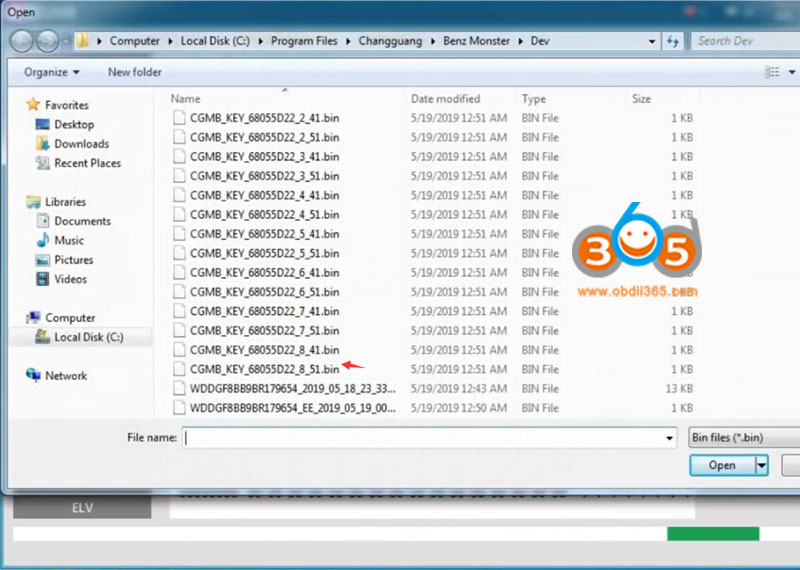Open the split arrow beside Open button

click(x=762, y=465)
